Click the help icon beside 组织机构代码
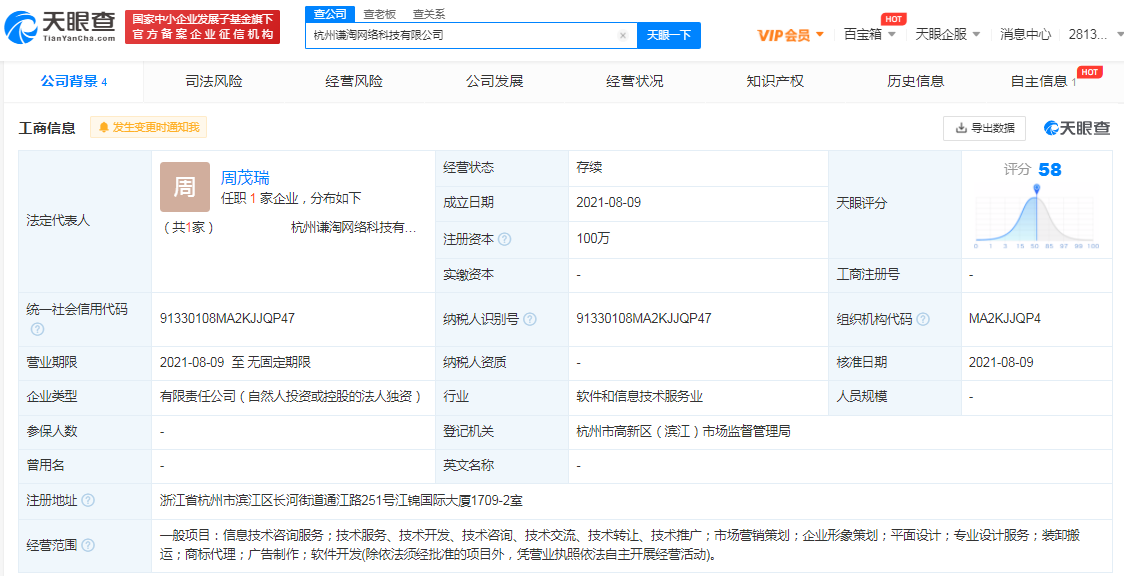This screenshot has height=576, width=1124. tap(923, 319)
